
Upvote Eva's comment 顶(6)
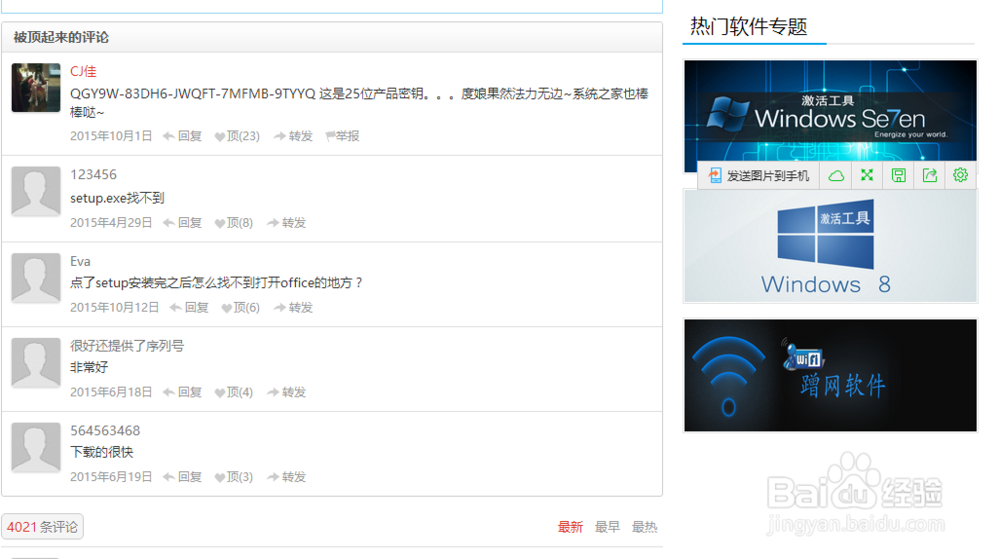pos(240,307)
